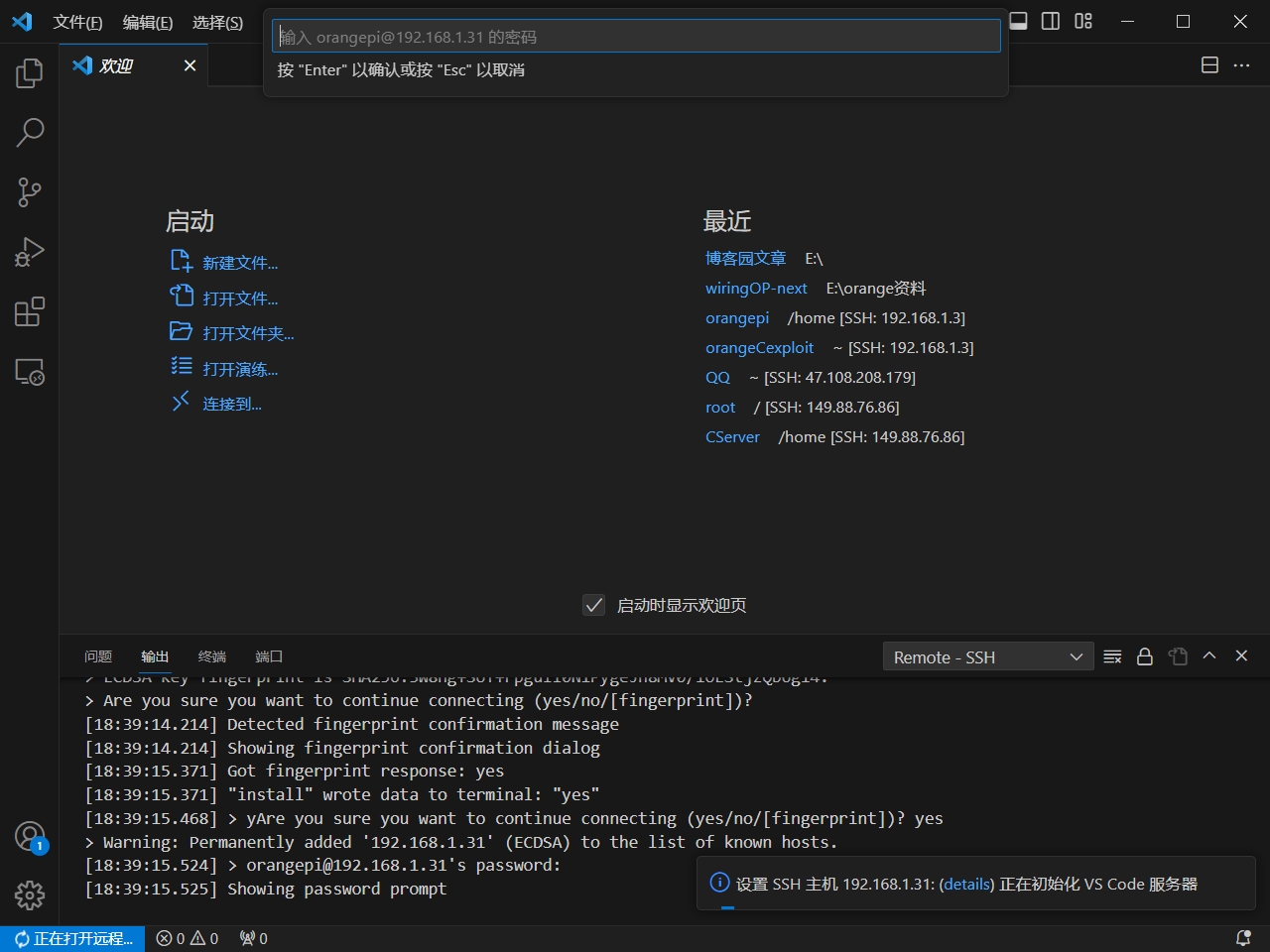Screen dimensions: 1270x952
Task: Click 打开文件... link
Action: pyautogui.click(x=240, y=298)
